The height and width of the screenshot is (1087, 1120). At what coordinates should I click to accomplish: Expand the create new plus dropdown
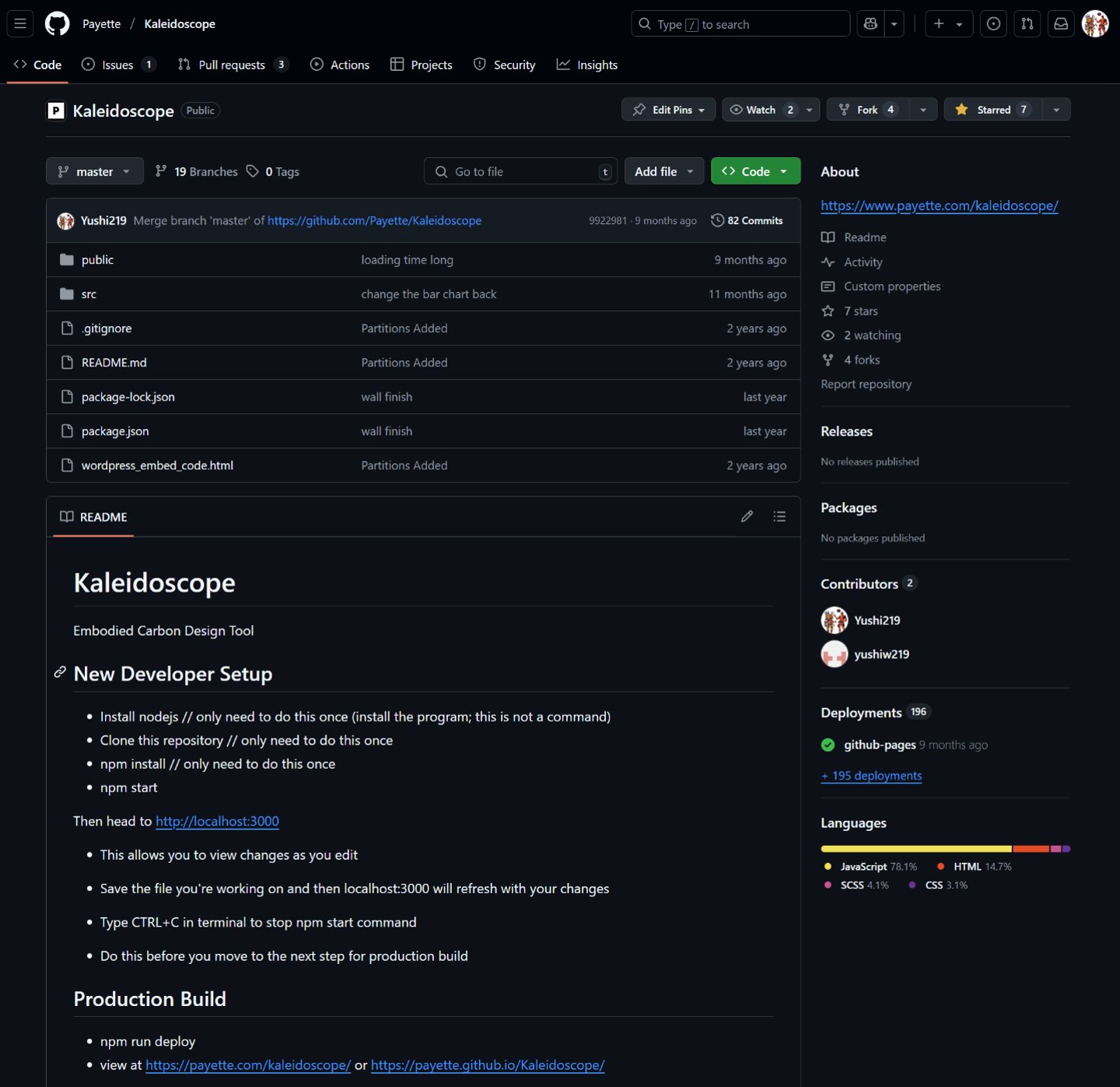point(948,24)
